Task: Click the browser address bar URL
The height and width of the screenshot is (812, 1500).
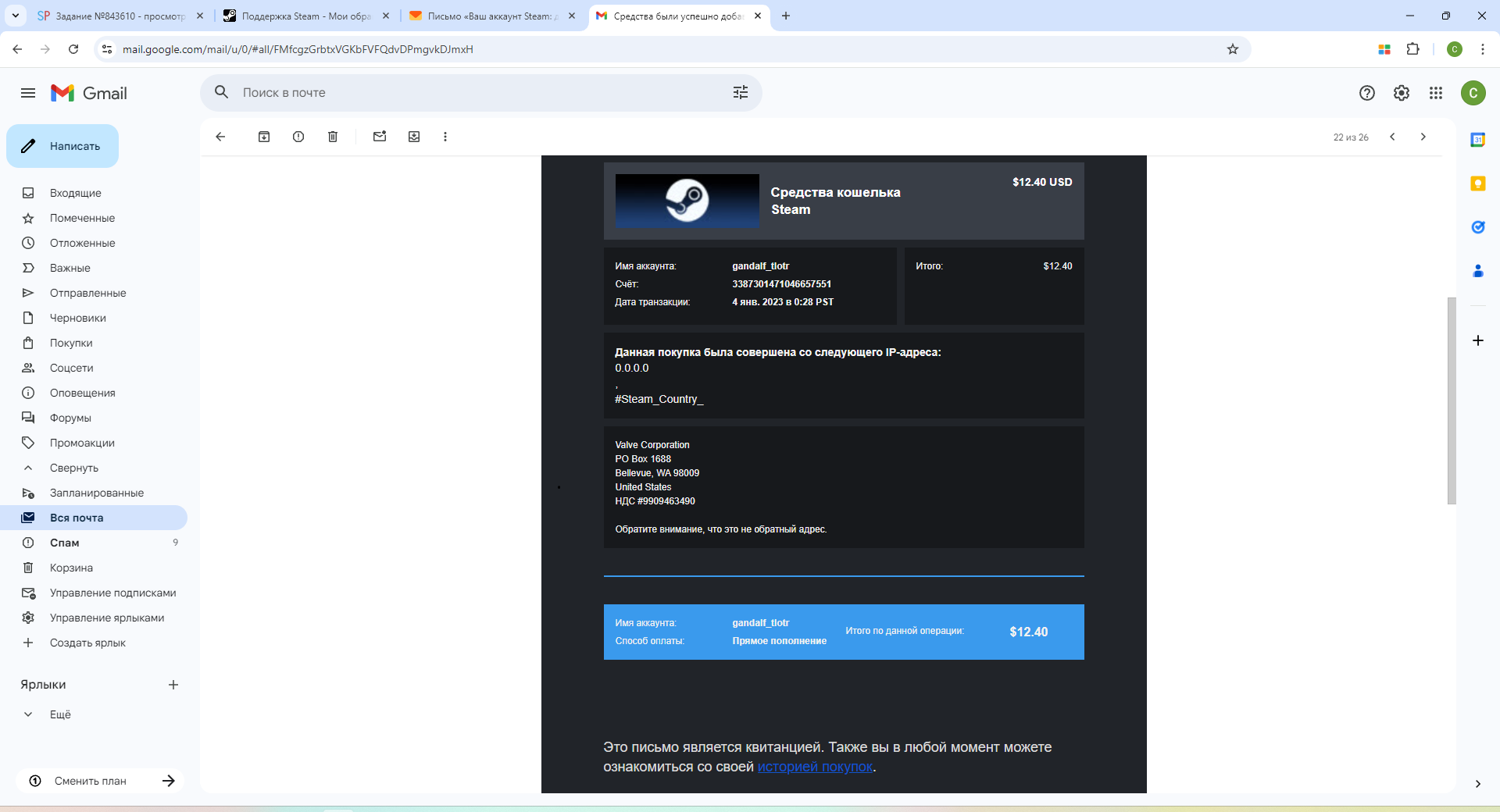Action: (x=298, y=49)
